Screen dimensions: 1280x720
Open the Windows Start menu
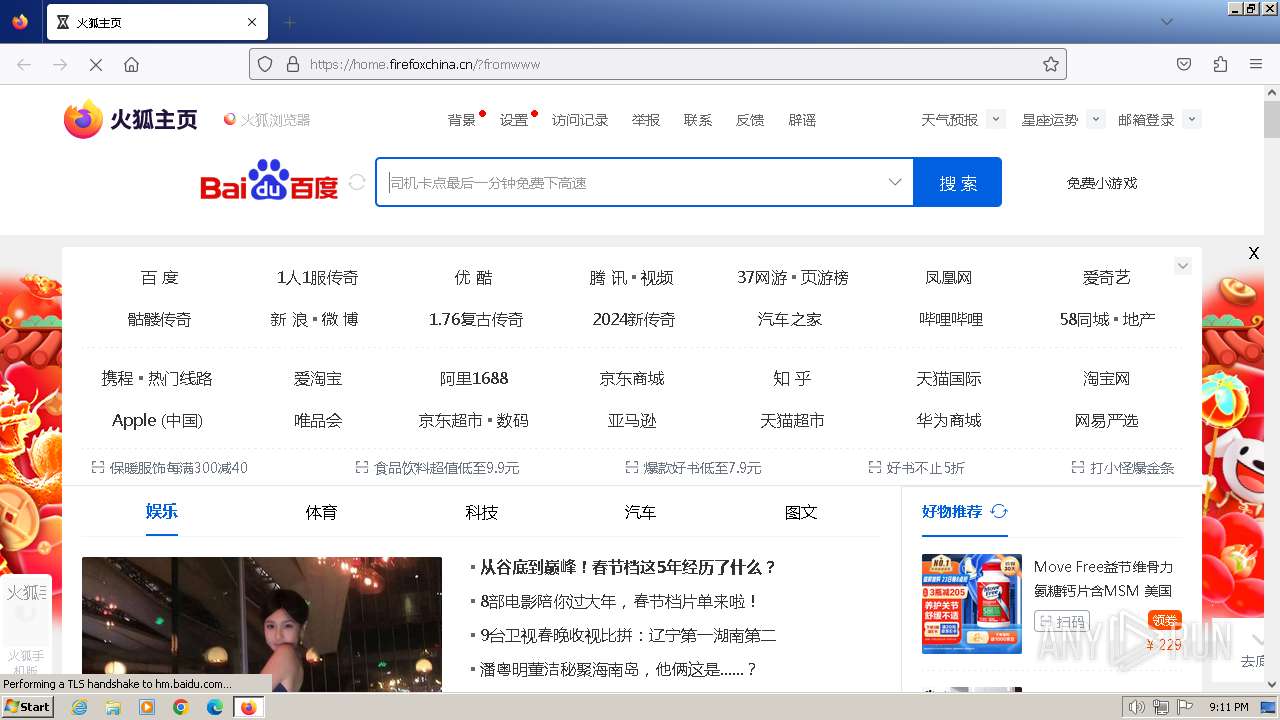[28, 707]
